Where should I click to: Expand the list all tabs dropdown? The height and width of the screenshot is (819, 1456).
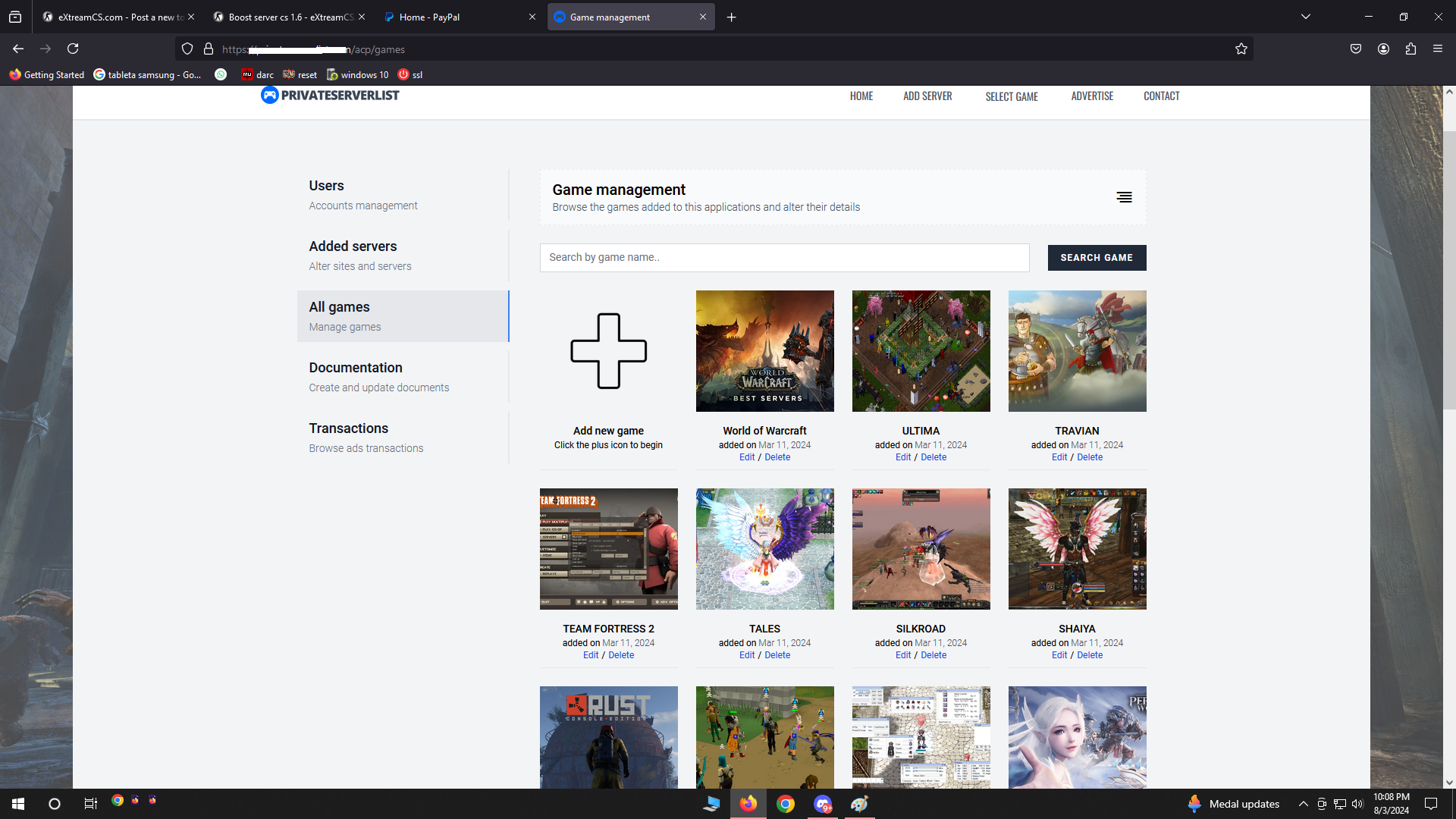1306,17
